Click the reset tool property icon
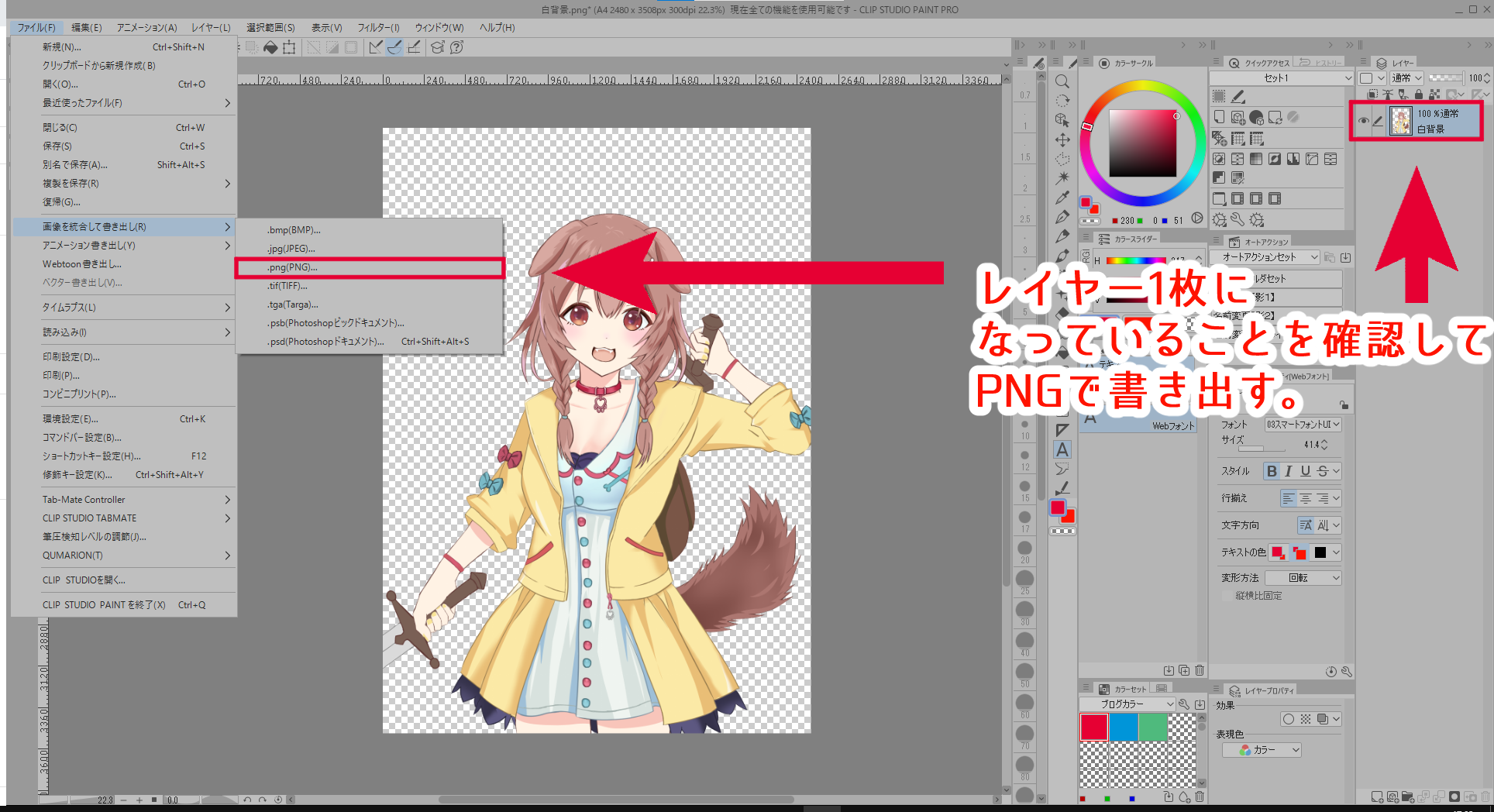 point(1330,672)
